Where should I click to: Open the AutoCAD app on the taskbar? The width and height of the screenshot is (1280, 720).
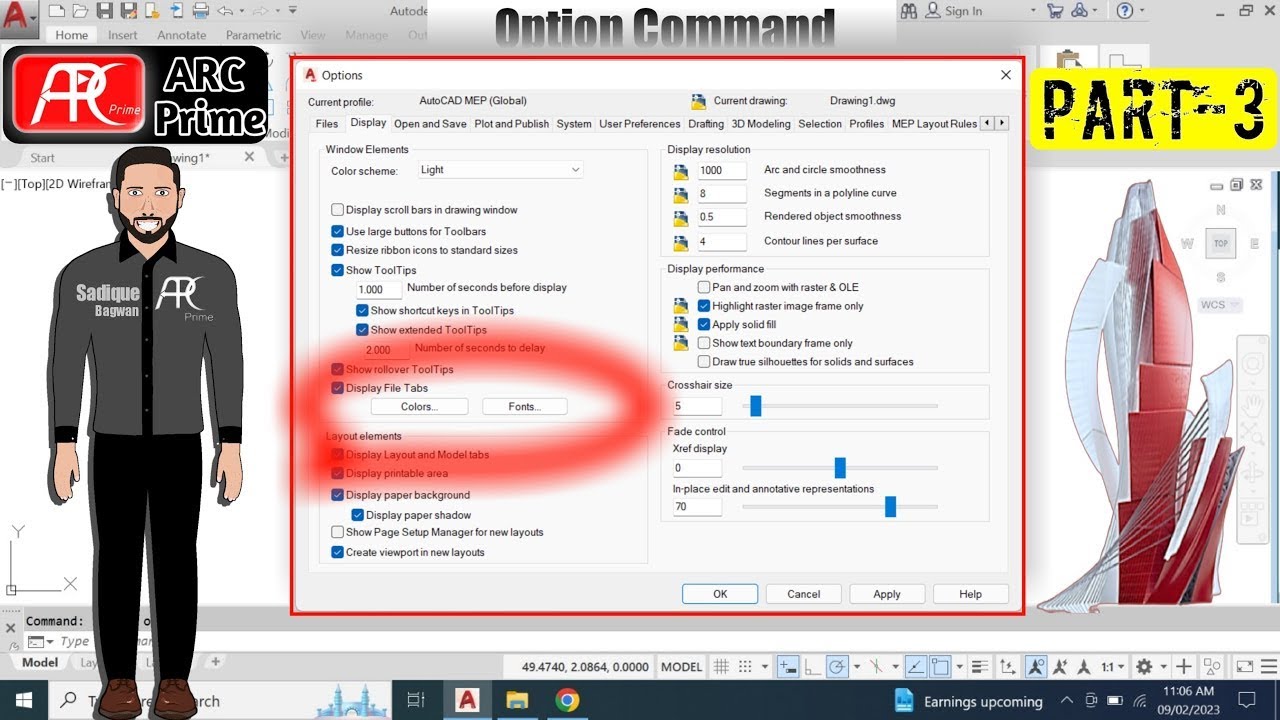pyautogui.click(x=467, y=700)
